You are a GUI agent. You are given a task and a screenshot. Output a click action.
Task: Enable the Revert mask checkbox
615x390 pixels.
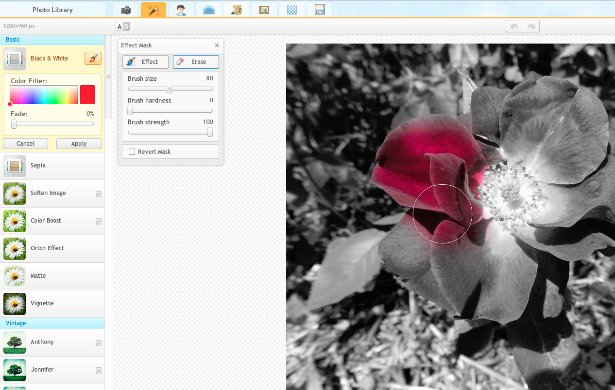(131, 151)
